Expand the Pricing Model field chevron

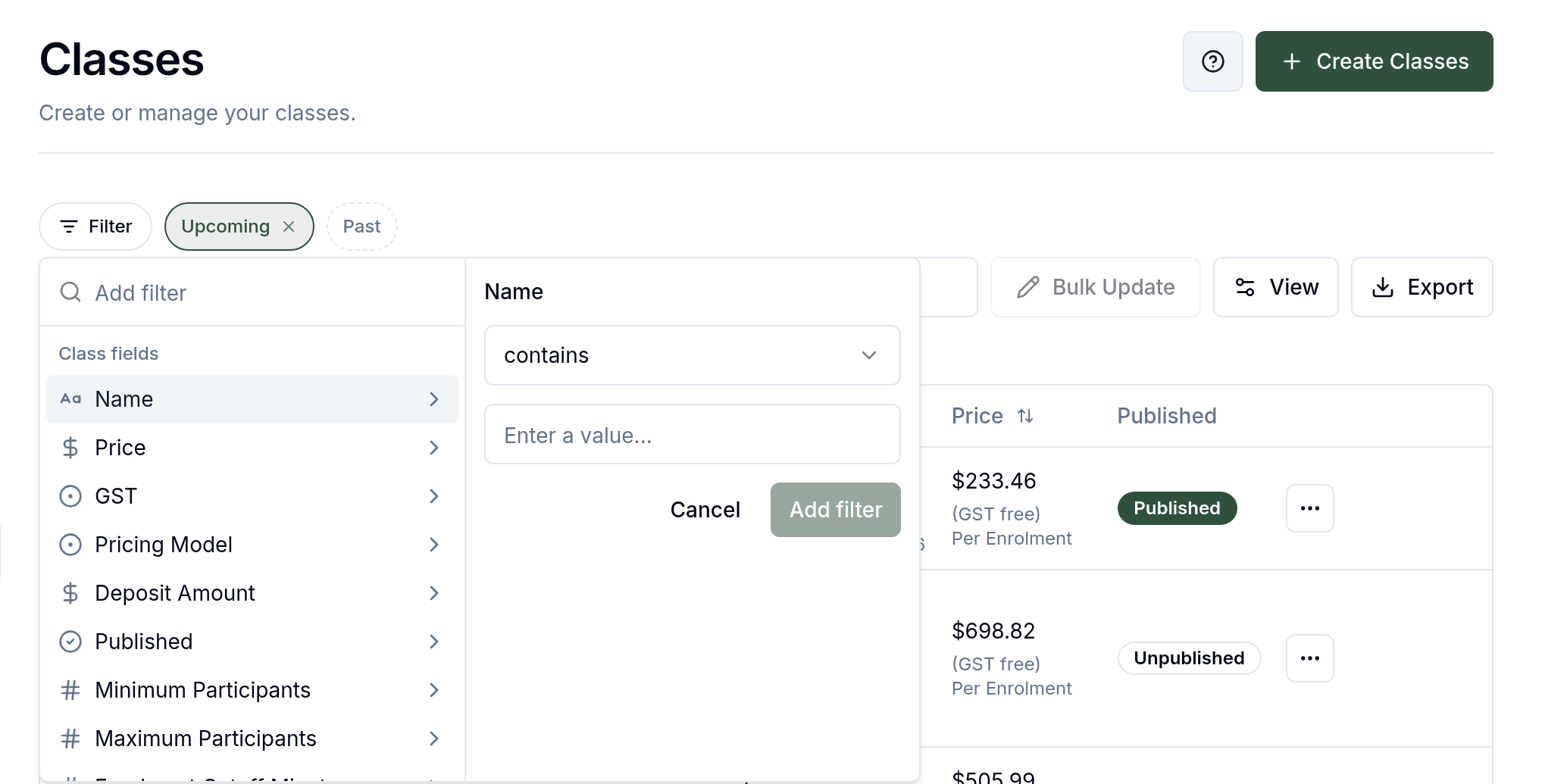pyautogui.click(x=434, y=545)
